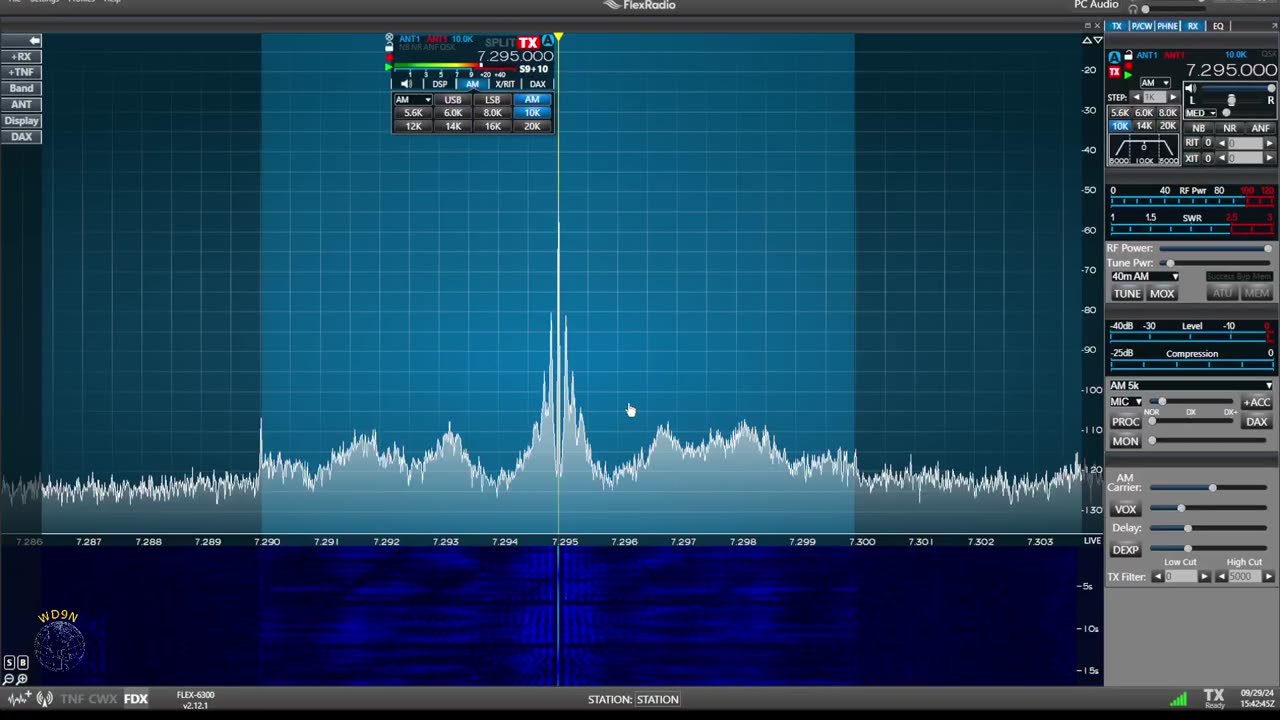The image size is (1280, 720).
Task: Open the RX panel AM mode dropdown
Action: (1154, 83)
